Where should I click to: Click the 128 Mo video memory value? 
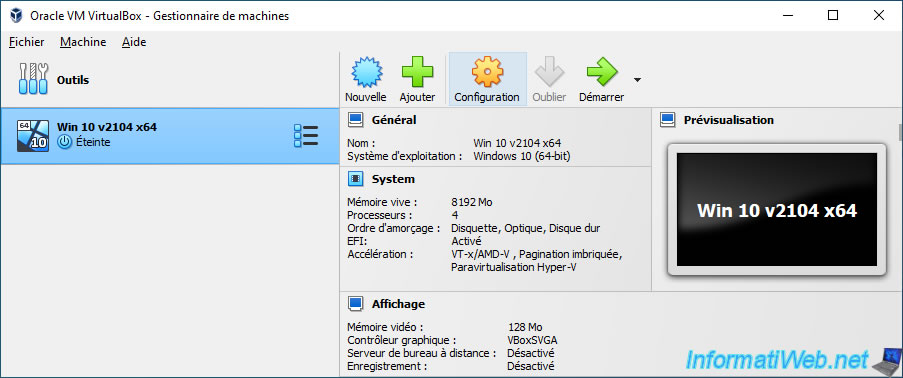click(x=525, y=327)
